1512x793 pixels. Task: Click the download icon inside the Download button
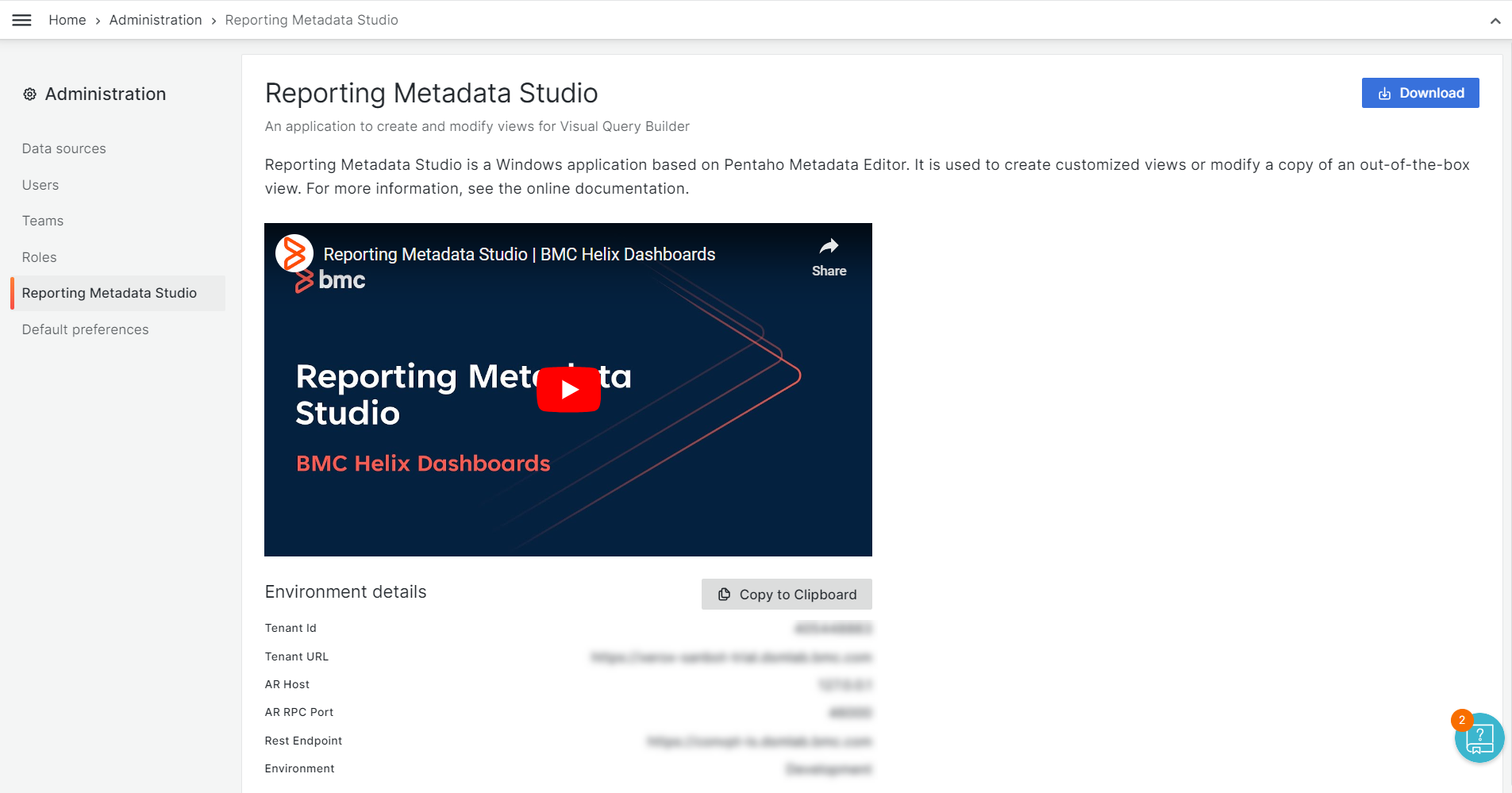pos(1385,94)
